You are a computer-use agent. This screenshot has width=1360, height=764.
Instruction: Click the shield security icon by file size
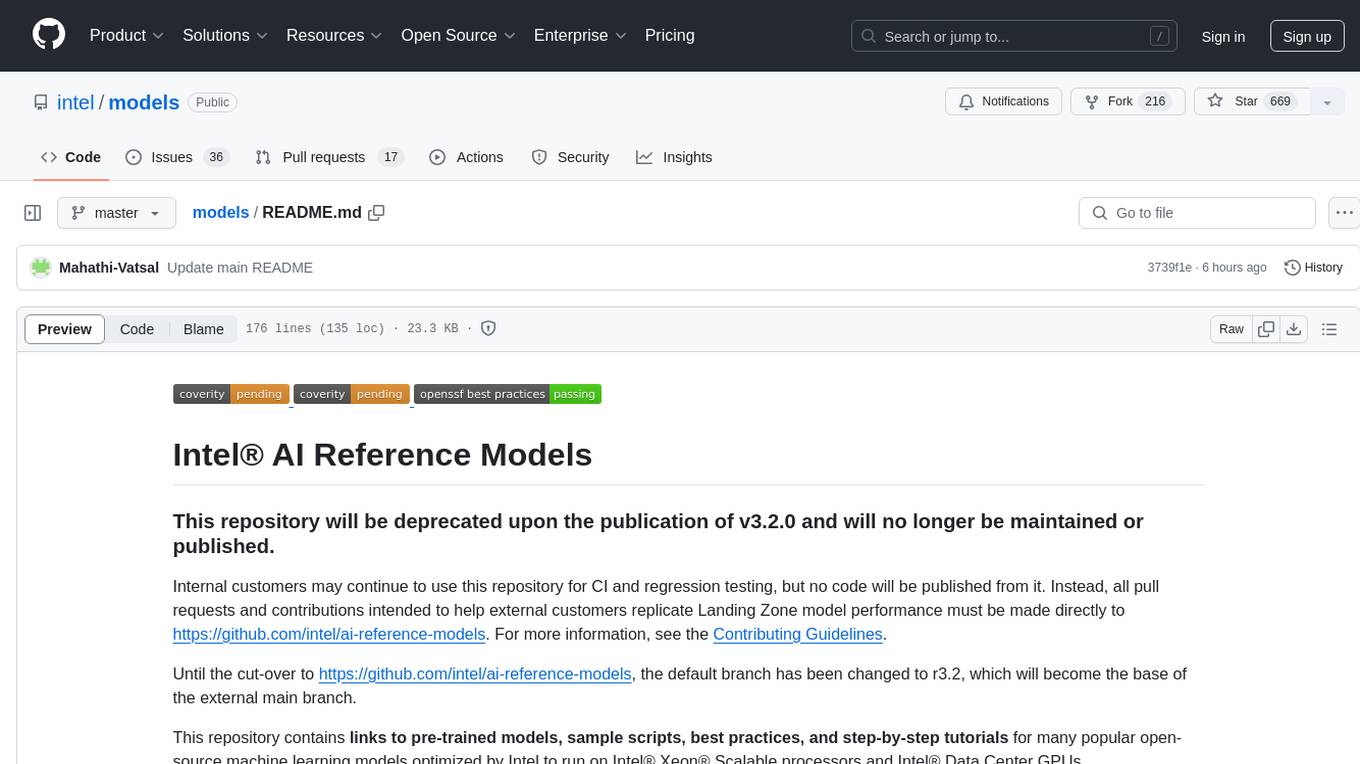488,328
